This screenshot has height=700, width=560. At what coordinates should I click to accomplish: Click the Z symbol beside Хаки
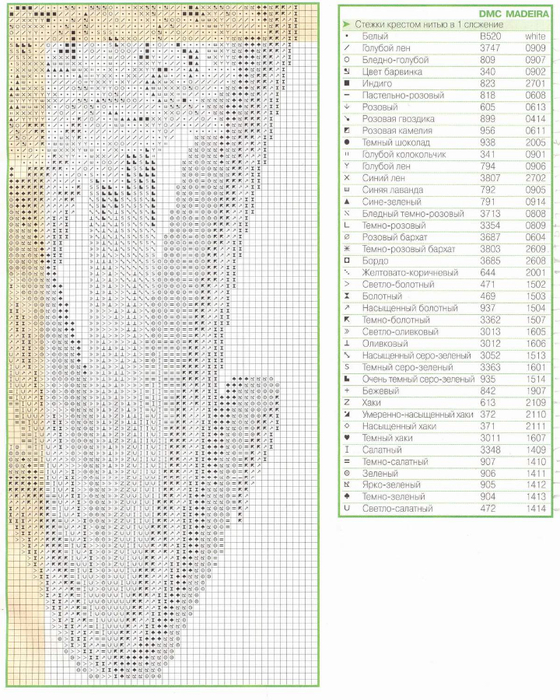pos(347,402)
